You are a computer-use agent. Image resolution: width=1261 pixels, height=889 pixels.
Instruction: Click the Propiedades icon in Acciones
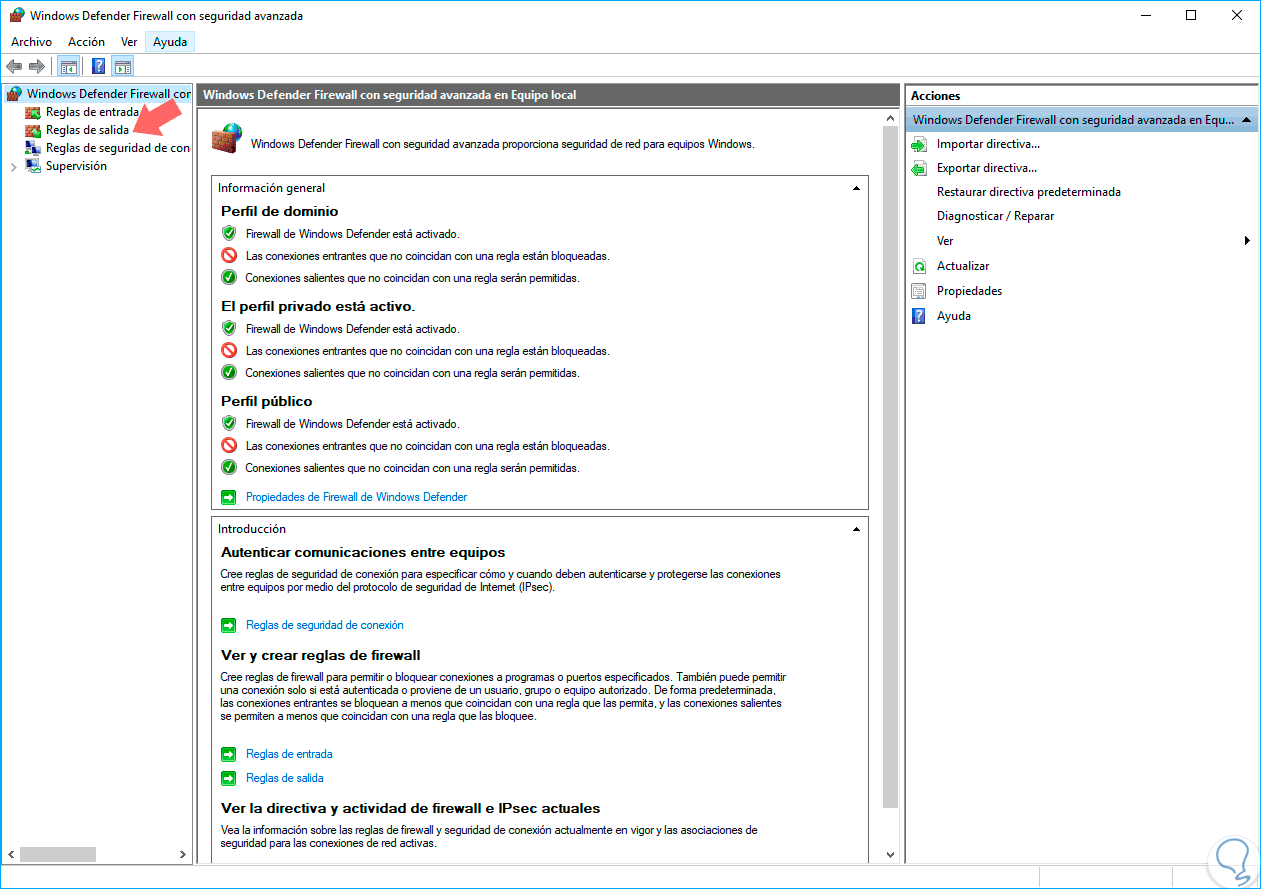(x=919, y=292)
